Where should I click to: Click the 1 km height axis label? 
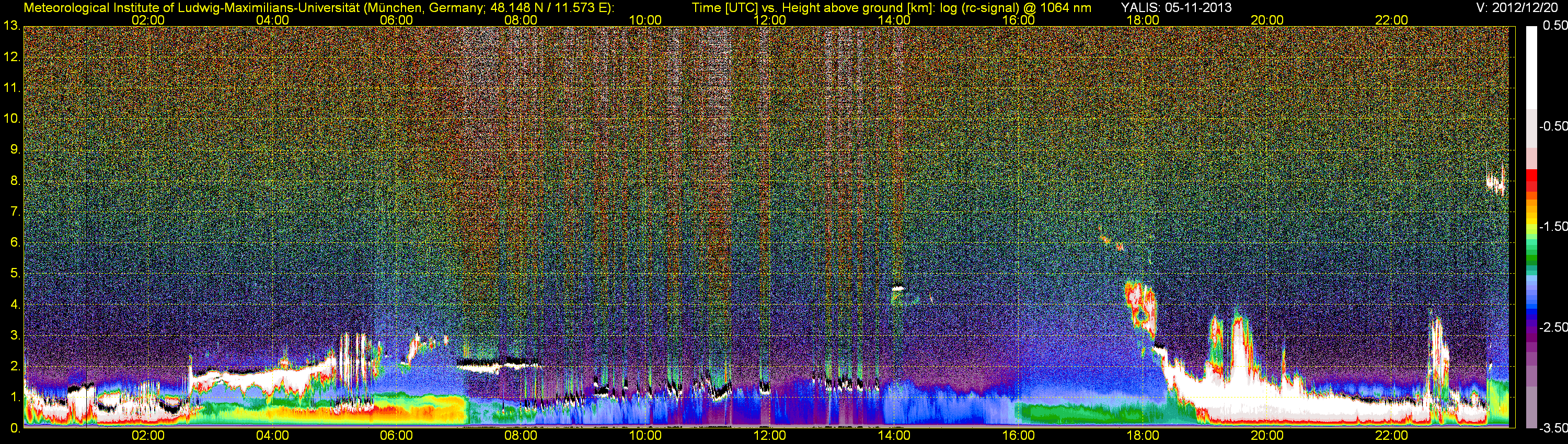(x=15, y=396)
